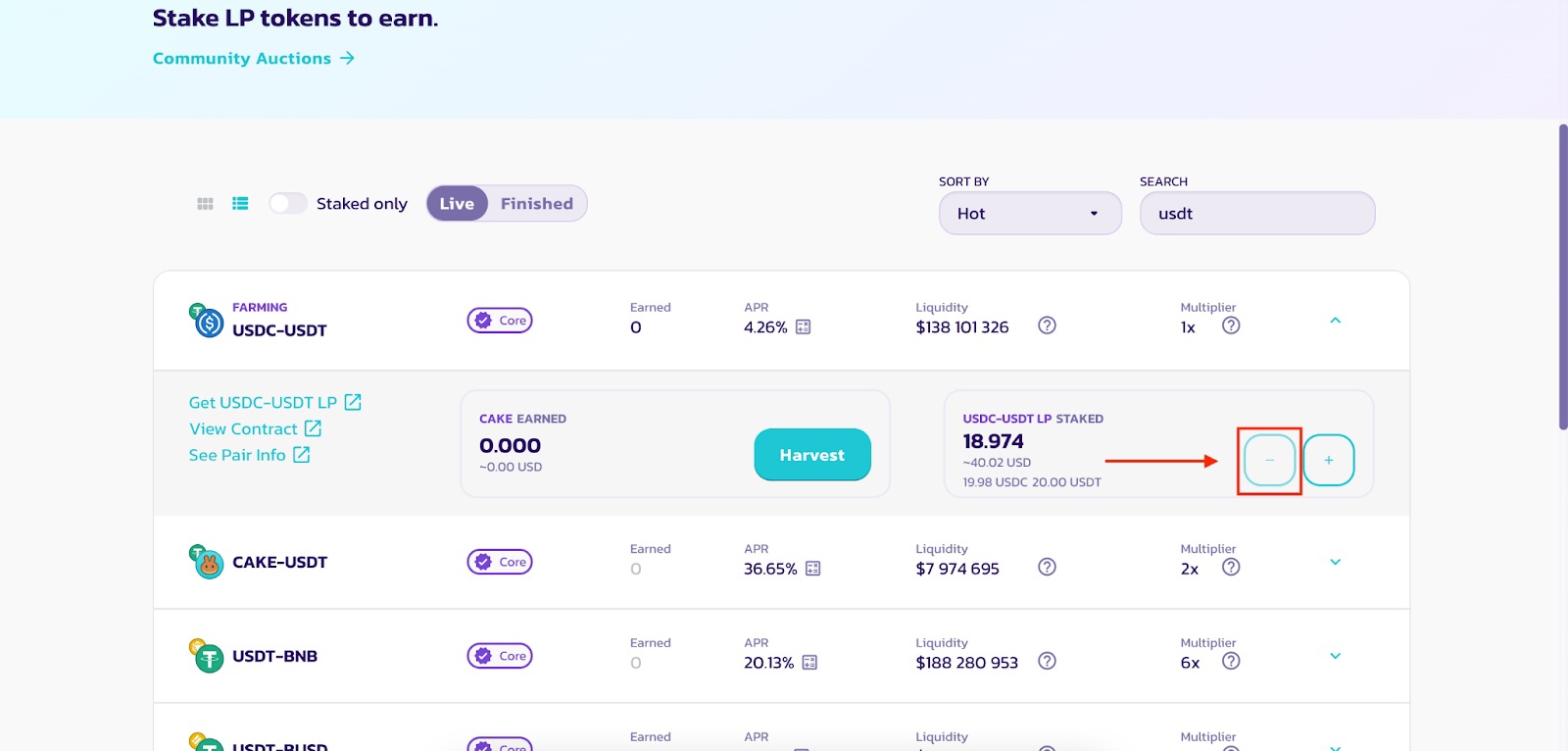Image resolution: width=1568 pixels, height=751 pixels.
Task: Expand the CAKE-USDT farm row
Action: point(1335,562)
